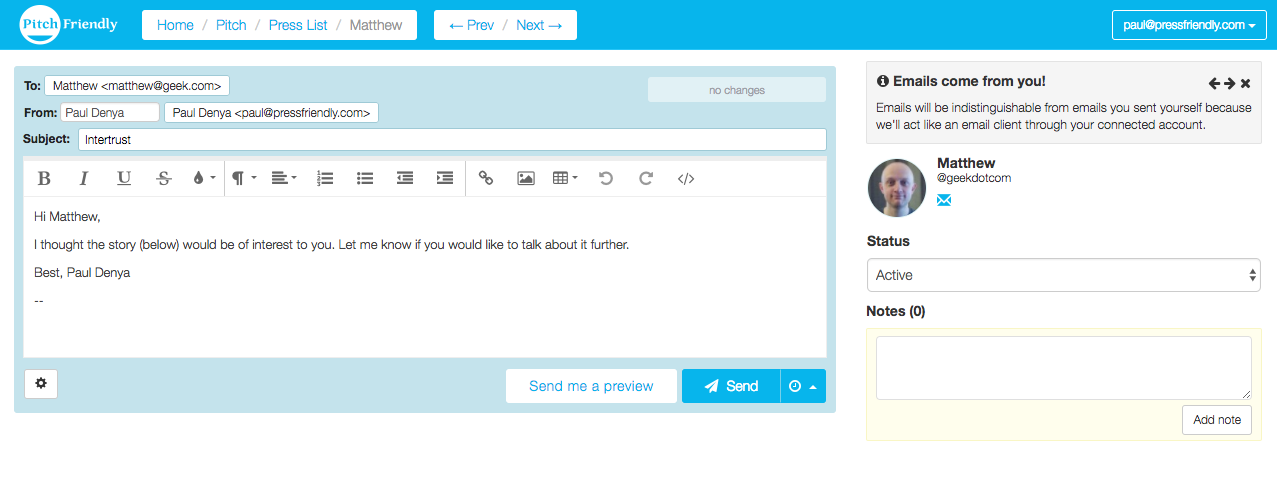Click the To recipient field
The width and height of the screenshot is (1277, 484).
(137, 86)
